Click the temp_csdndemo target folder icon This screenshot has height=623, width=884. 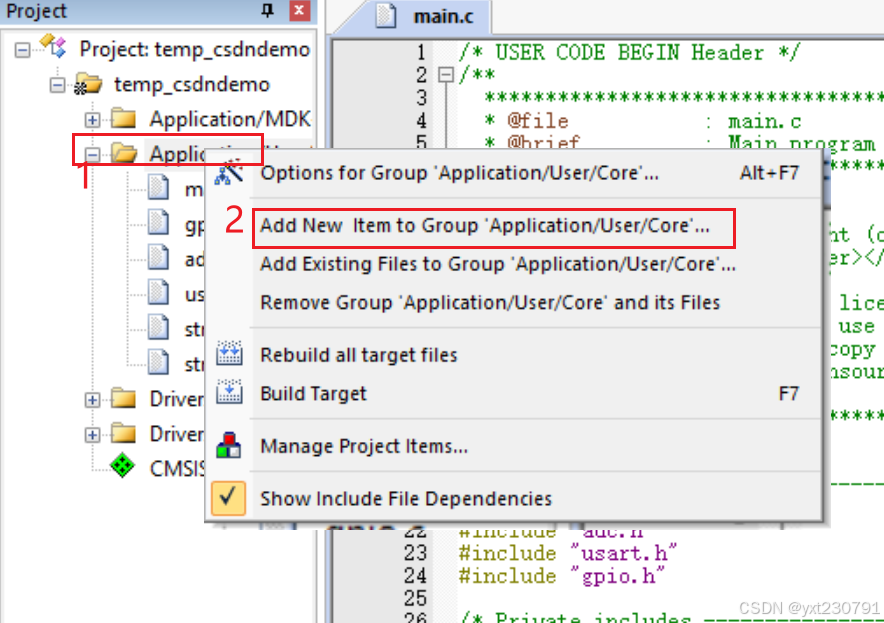[89, 84]
